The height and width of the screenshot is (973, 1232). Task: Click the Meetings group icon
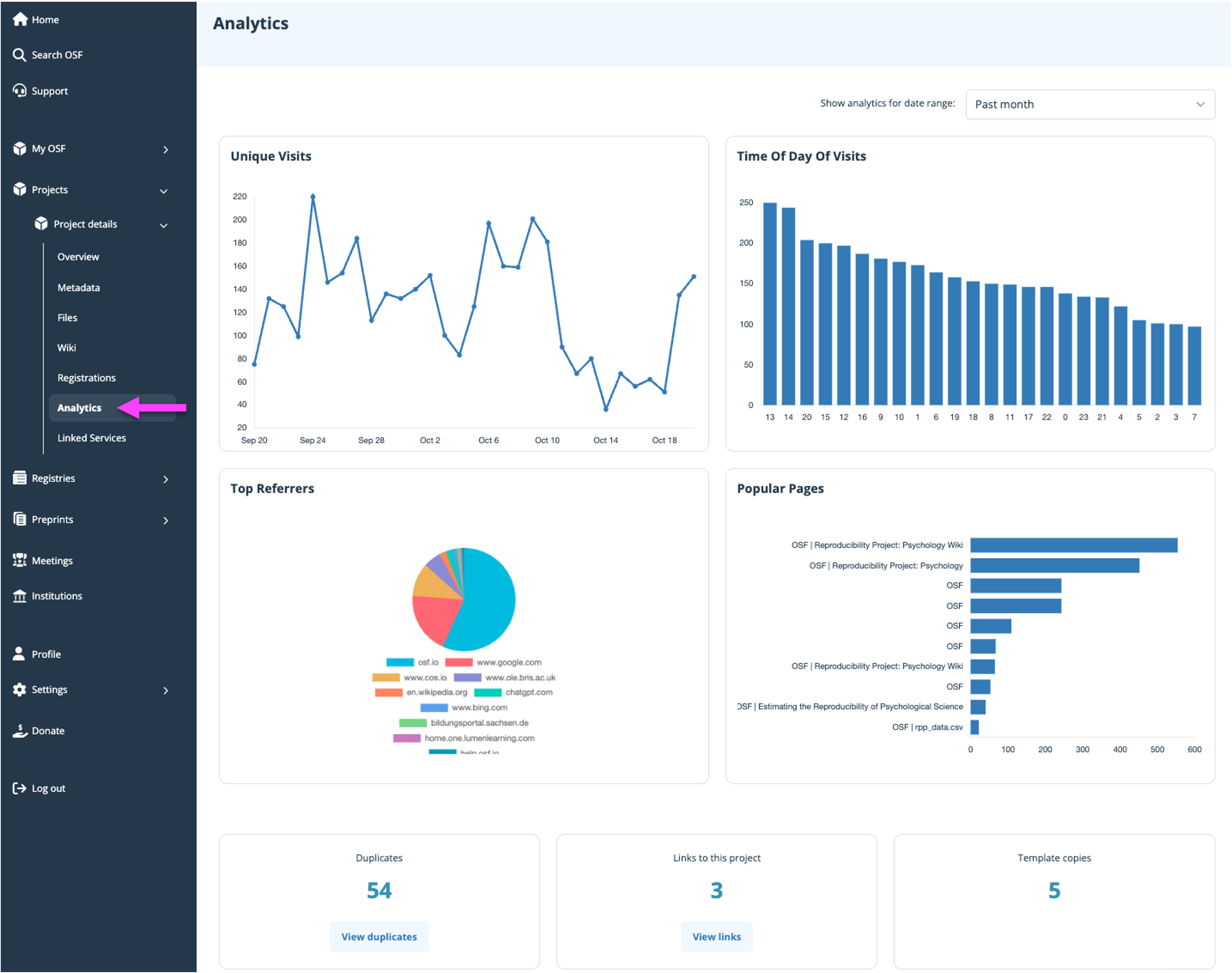tap(19, 560)
